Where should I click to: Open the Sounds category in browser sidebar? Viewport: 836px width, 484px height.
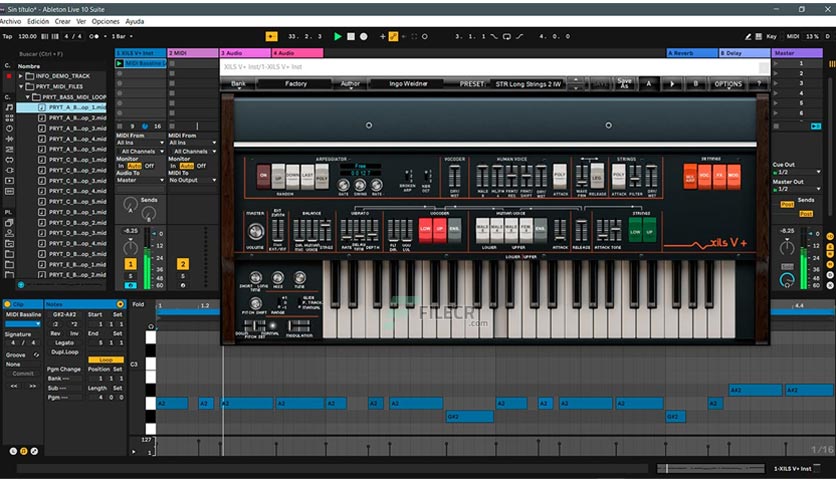8,107
